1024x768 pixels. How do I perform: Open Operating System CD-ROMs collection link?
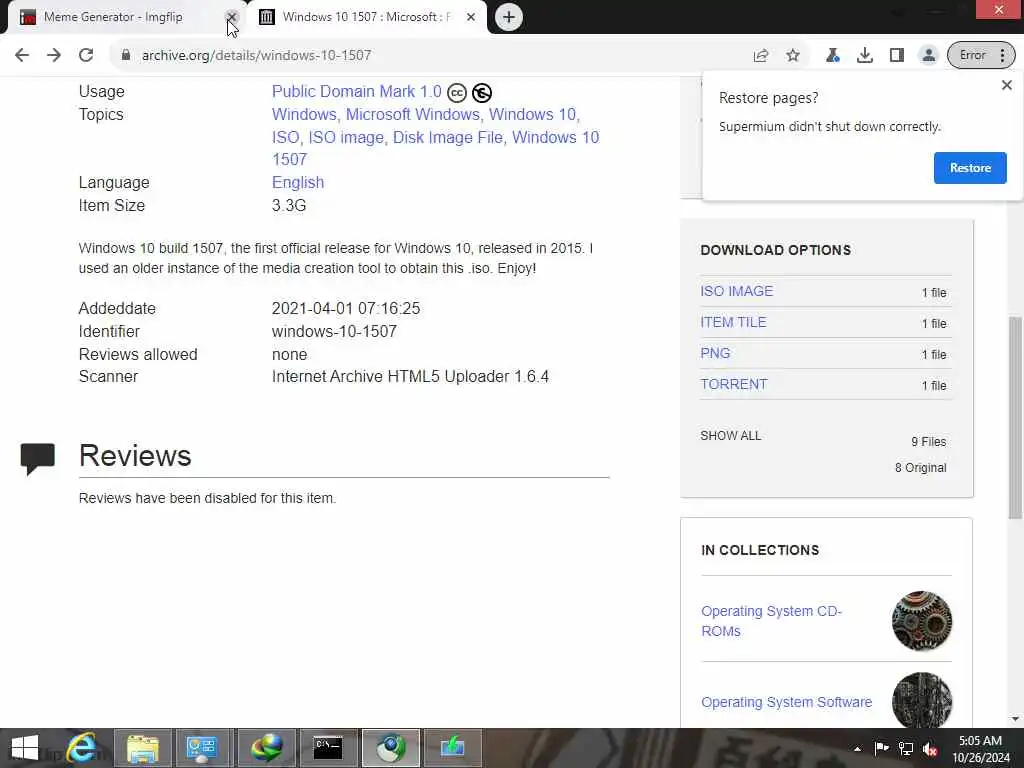click(x=771, y=621)
